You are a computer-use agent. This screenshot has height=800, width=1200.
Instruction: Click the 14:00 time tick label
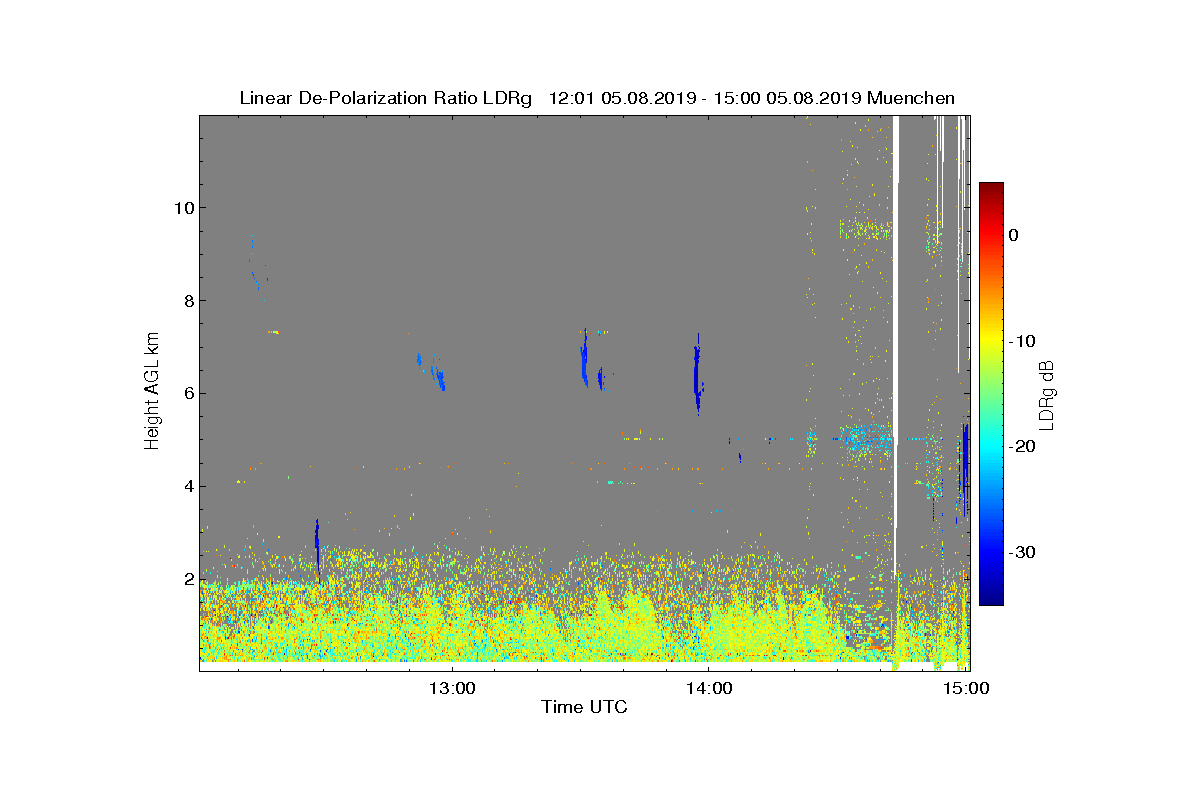708,688
